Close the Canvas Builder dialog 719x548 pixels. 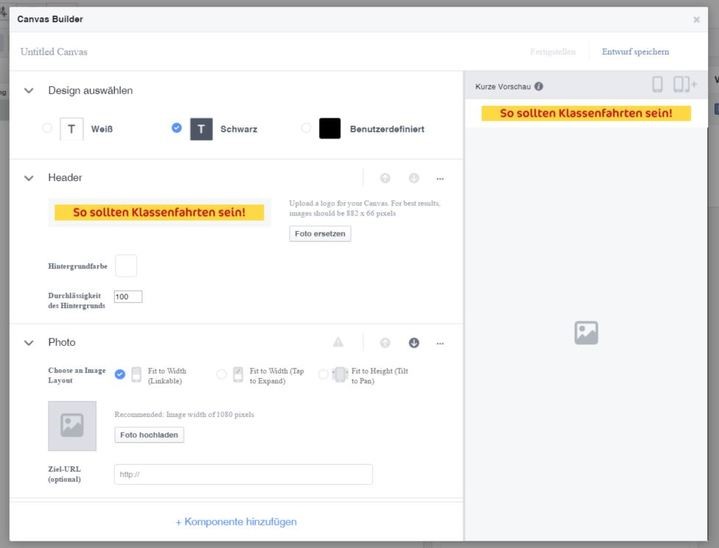[x=696, y=20]
